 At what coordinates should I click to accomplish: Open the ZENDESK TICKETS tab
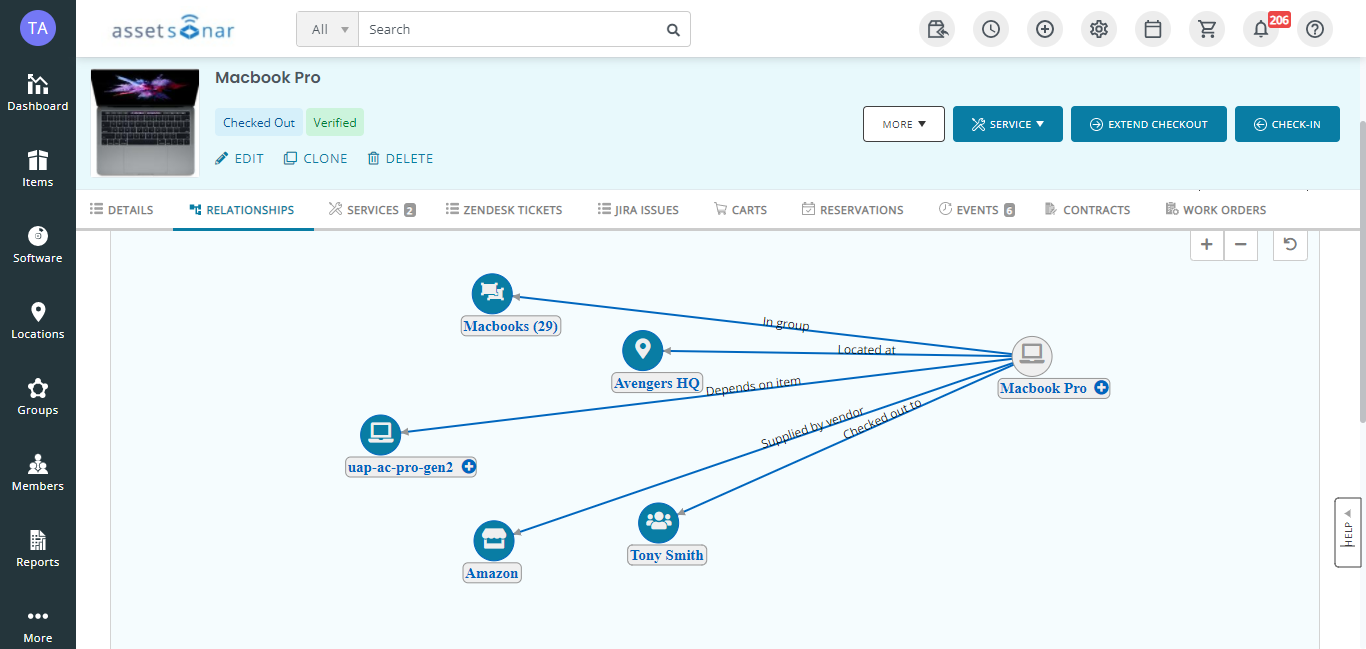click(504, 210)
